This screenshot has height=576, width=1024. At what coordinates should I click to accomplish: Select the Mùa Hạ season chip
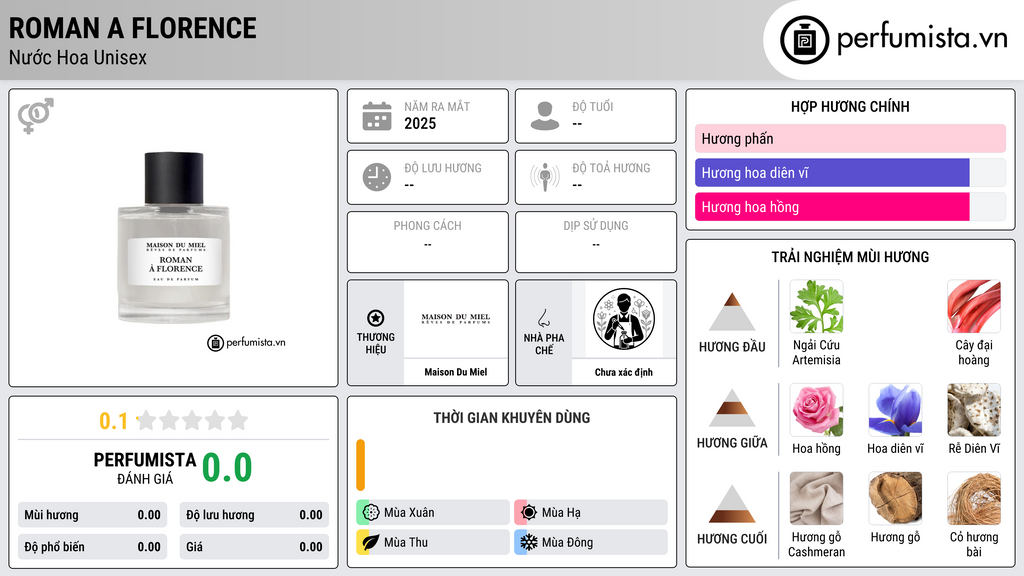pyautogui.click(x=591, y=513)
